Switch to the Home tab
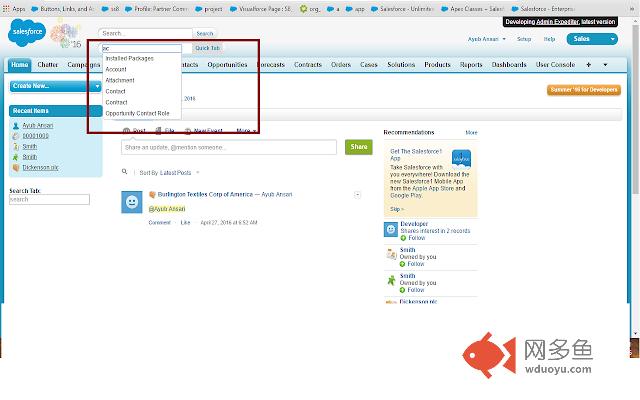This screenshot has height=400, width=640. tap(20, 64)
